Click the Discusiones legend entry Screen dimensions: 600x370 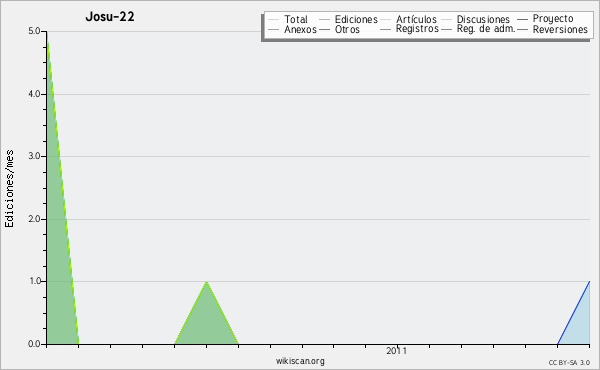click(x=476, y=19)
